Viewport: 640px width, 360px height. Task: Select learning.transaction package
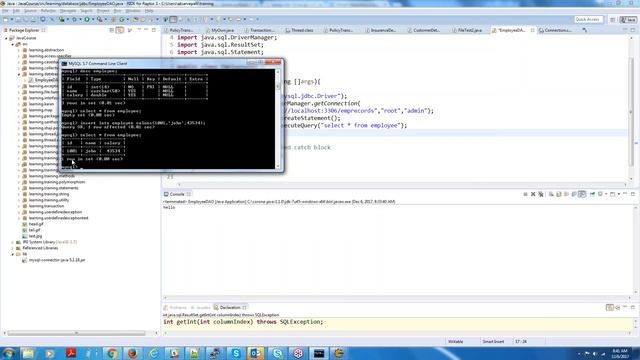[46, 206]
